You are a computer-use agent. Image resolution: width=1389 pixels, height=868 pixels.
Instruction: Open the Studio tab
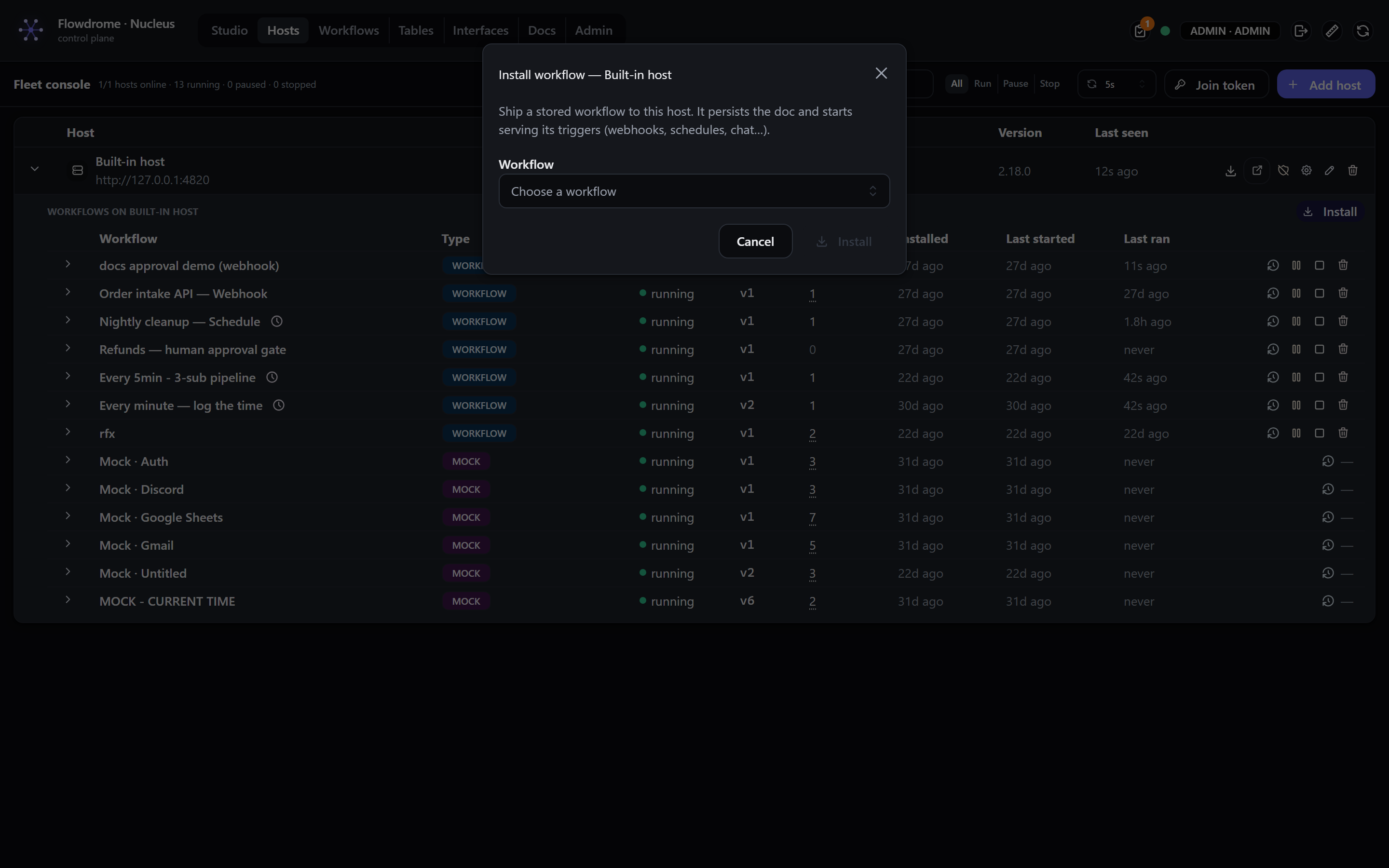(x=229, y=30)
